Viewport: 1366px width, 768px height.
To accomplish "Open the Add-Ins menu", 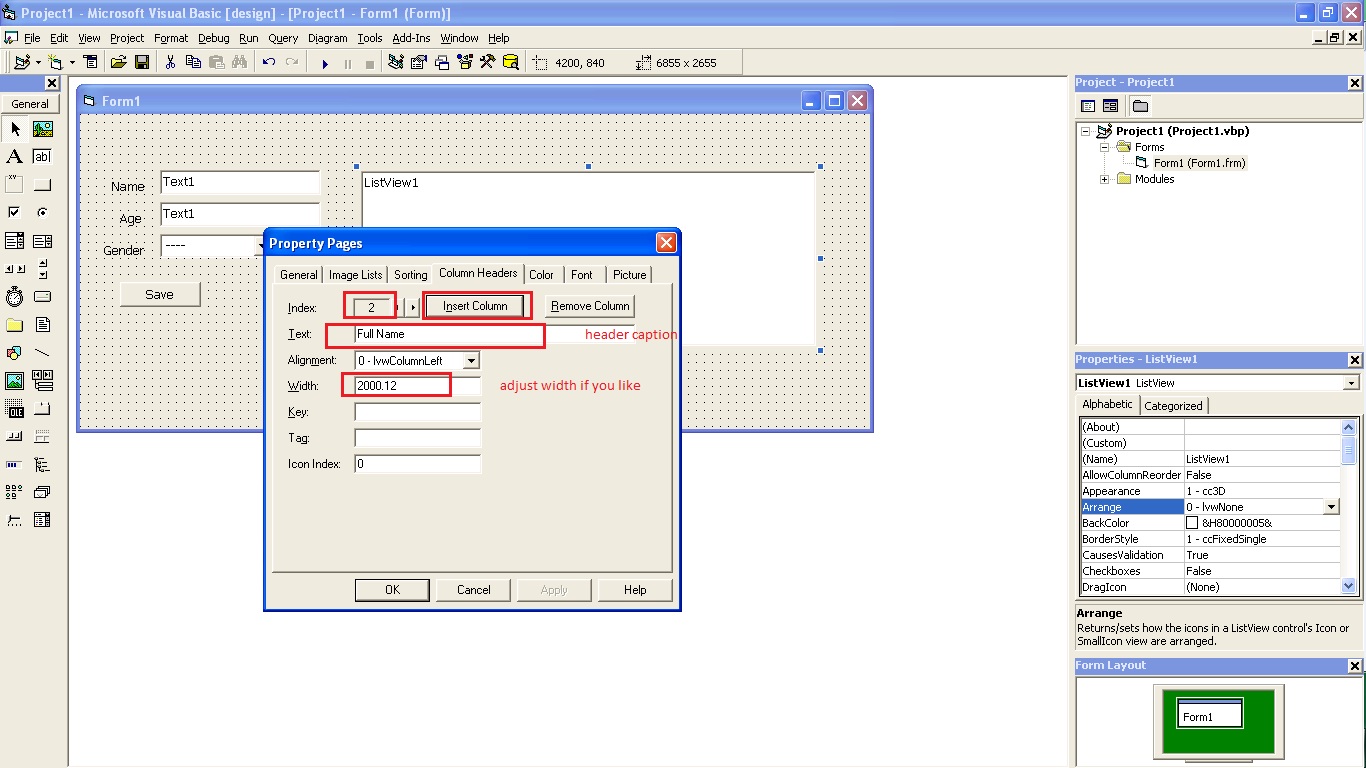I will pos(413,38).
